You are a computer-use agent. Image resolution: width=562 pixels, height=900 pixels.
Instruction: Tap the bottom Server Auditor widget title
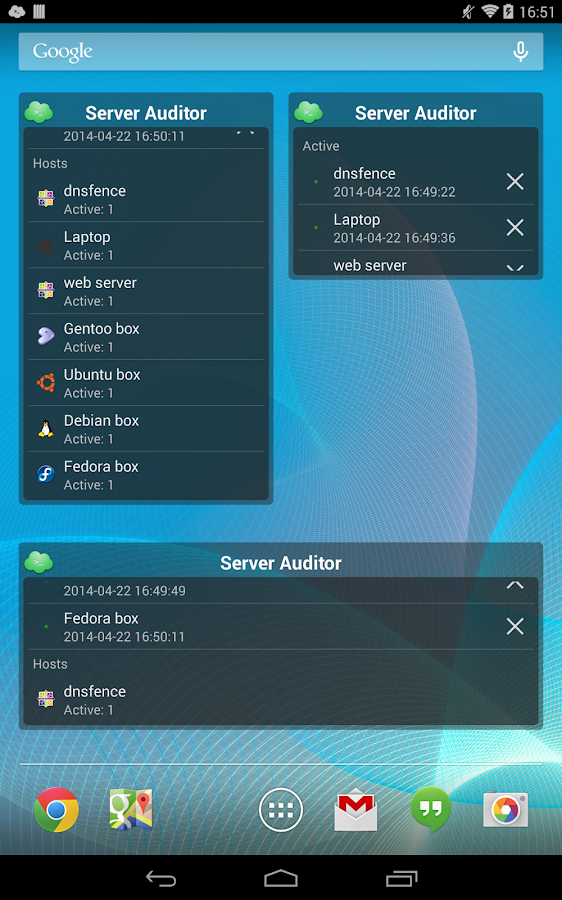(x=281, y=563)
